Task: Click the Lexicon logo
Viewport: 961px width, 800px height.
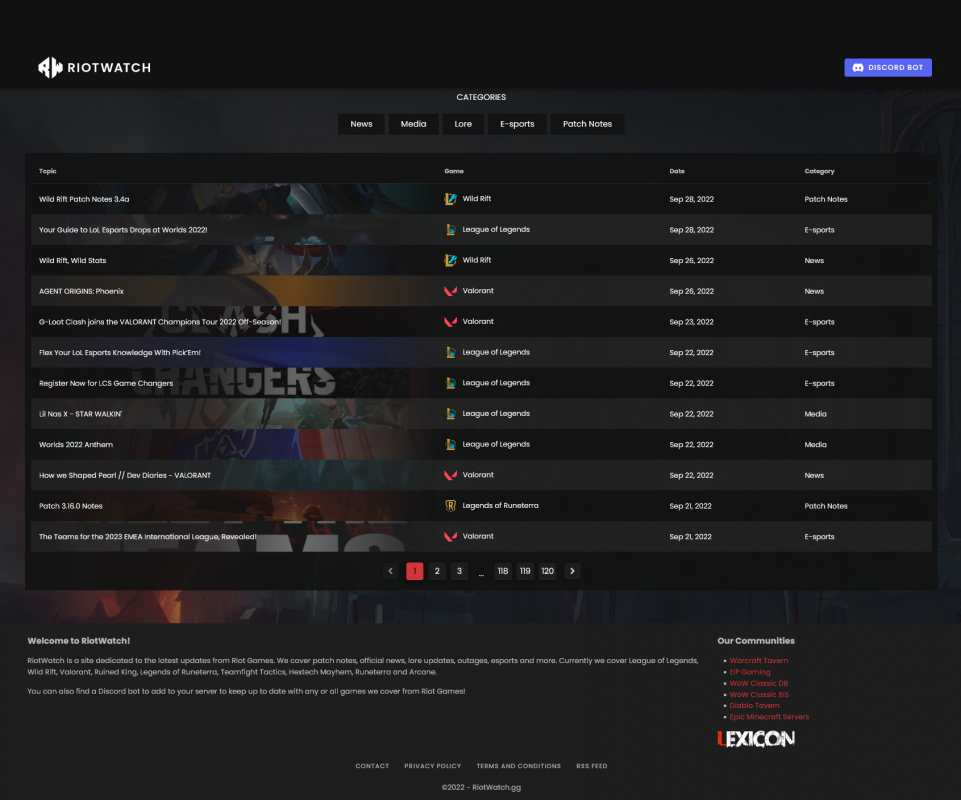Action: tap(756, 739)
